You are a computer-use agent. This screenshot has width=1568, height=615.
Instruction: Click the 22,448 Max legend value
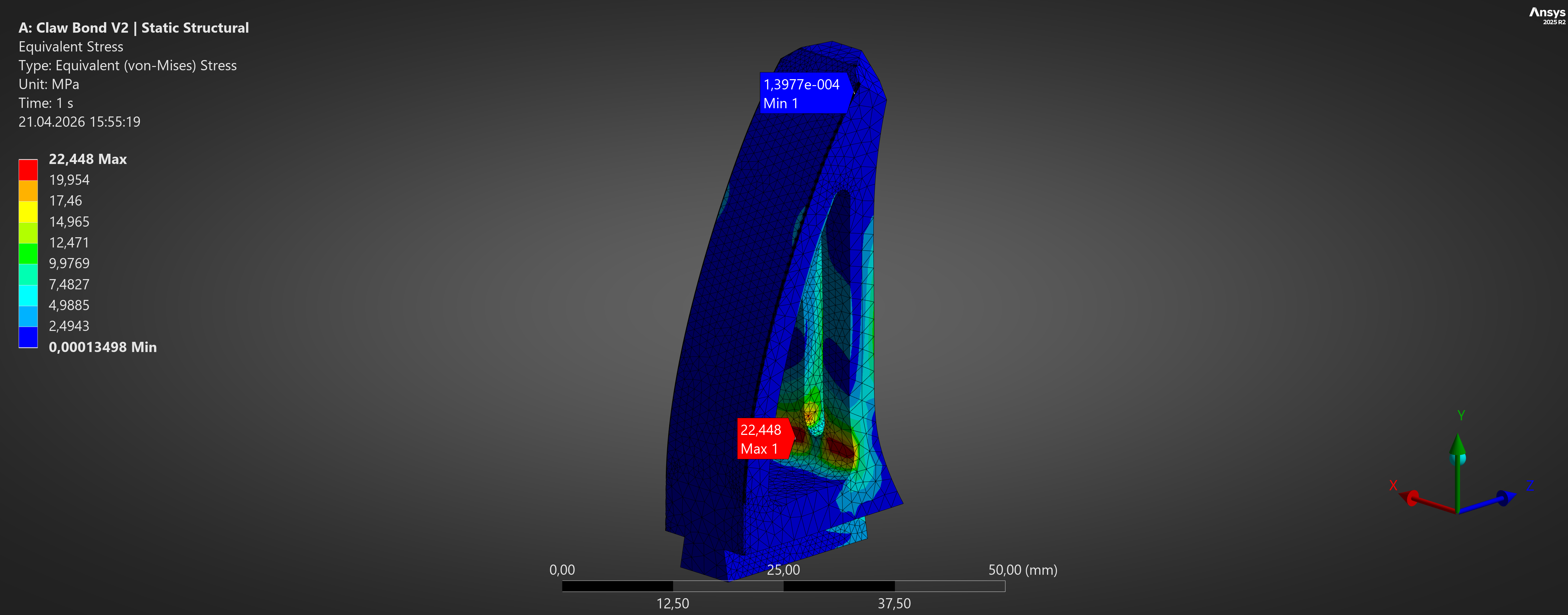click(x=88, y=159)
